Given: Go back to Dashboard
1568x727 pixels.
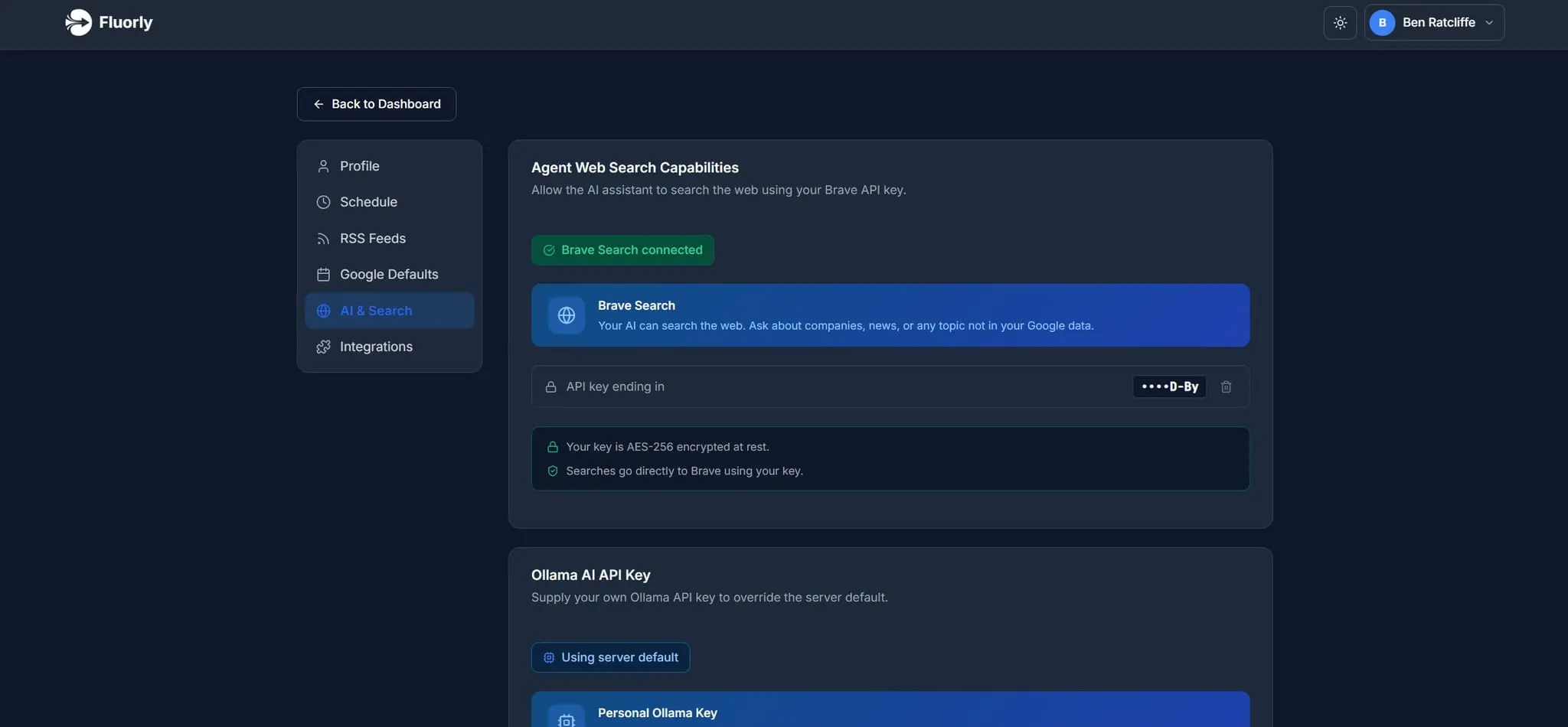Looking at the screenshot, I should 377,104.
